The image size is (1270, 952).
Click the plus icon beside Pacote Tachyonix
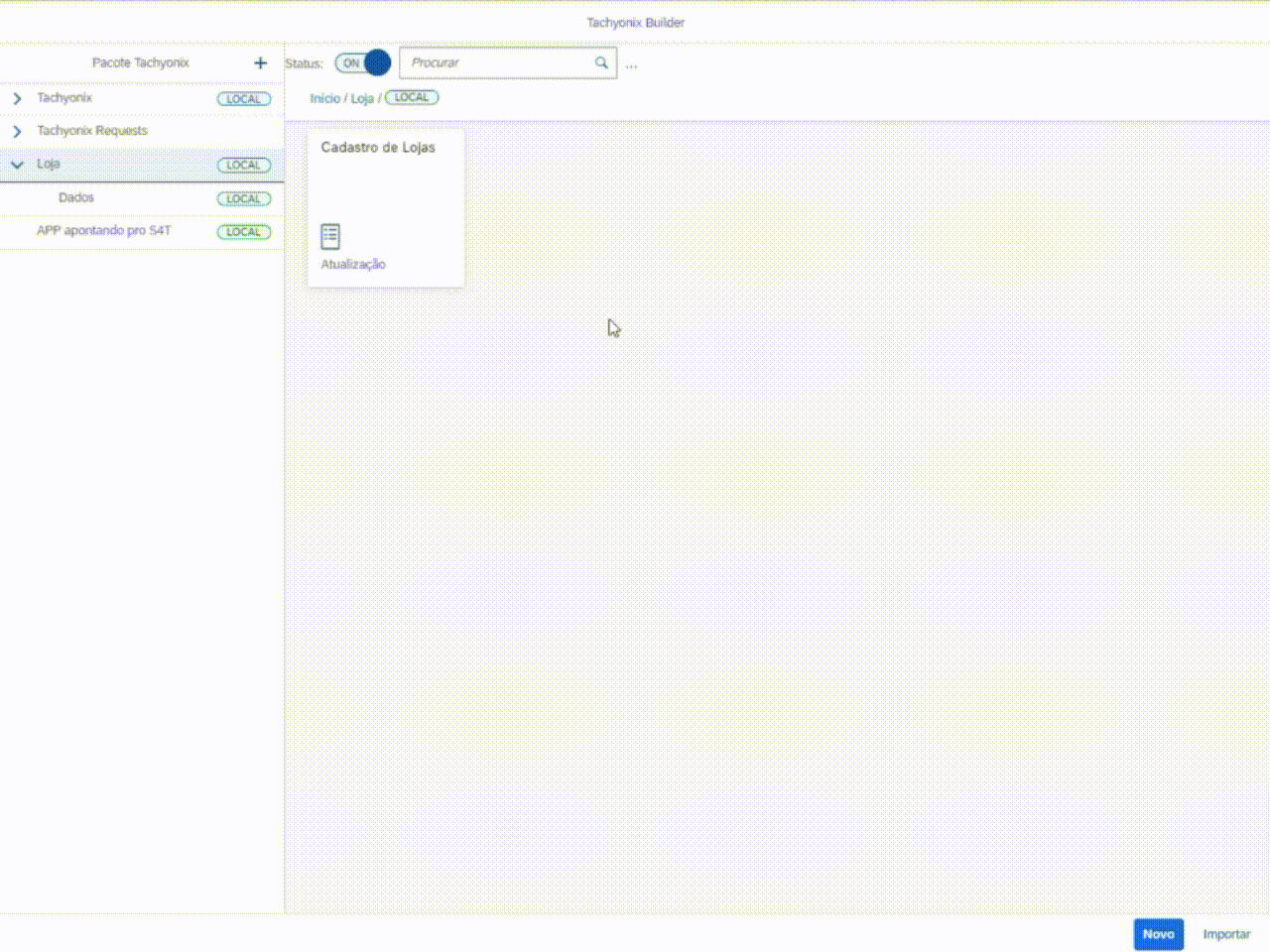pyautogui.click(x=260, y=63)
